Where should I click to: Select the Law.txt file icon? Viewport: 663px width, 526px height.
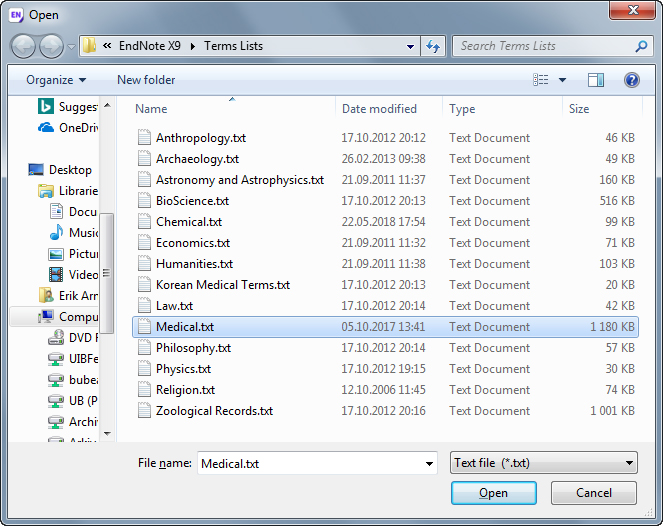pyautogui.click(x=144, y=306)
